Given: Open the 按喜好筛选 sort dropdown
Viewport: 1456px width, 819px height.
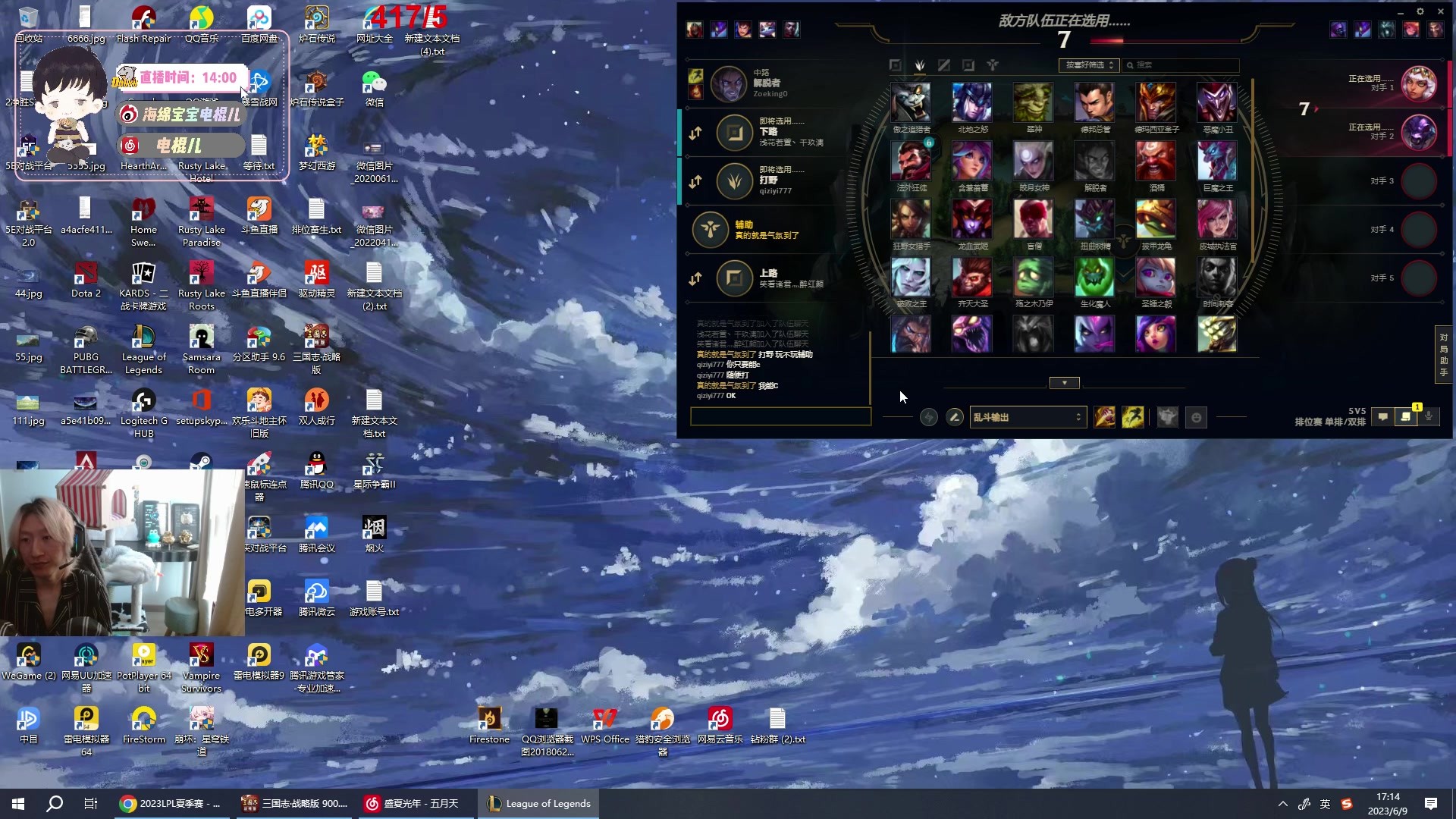Looking at the screenshot, I should (1089, 65).
